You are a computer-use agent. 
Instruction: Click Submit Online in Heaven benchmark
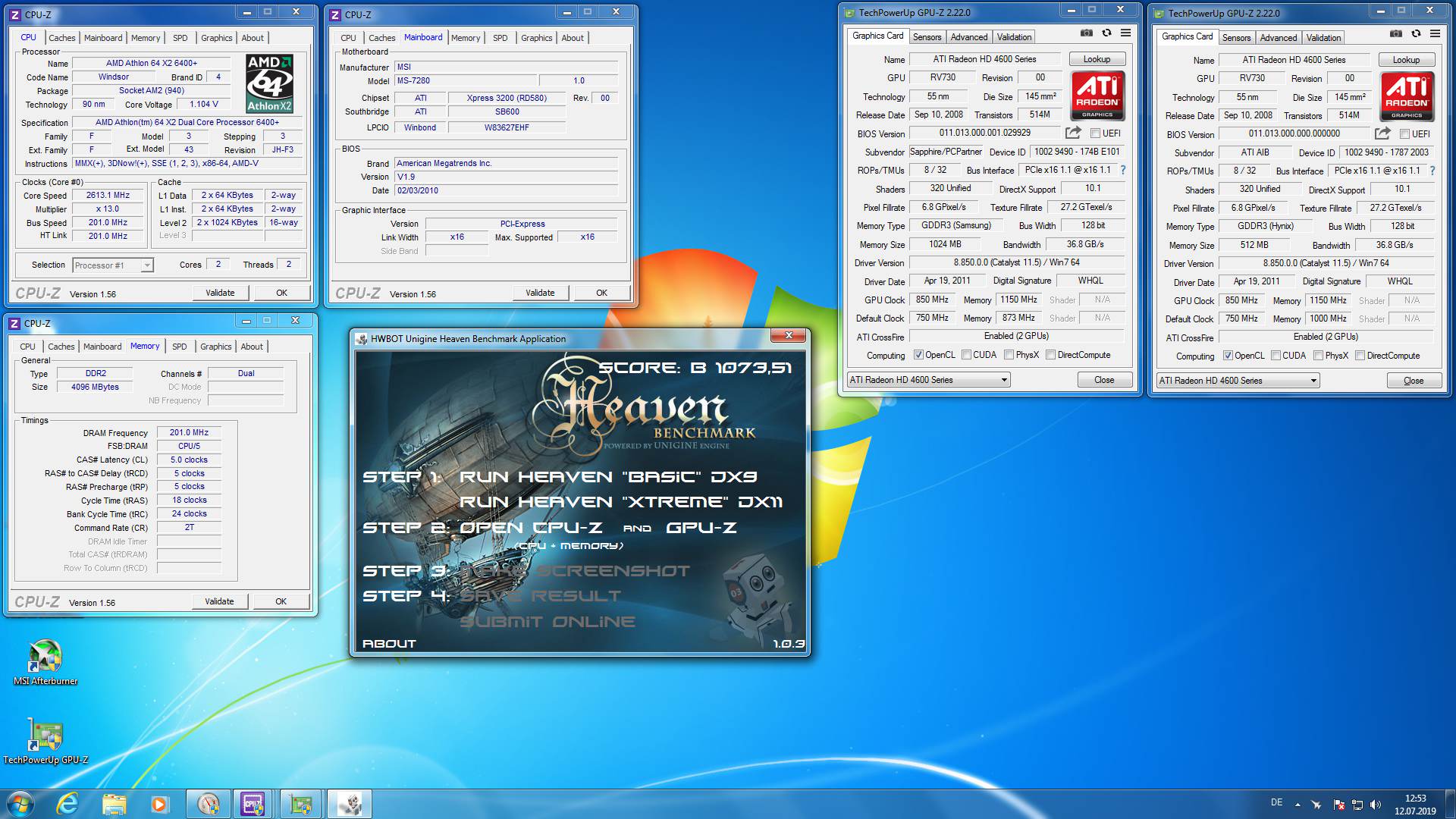click(548, 622)
